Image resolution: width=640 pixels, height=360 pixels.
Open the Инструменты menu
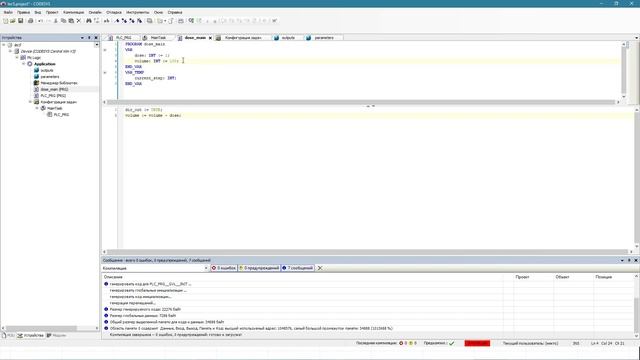[x=138, y=12]
